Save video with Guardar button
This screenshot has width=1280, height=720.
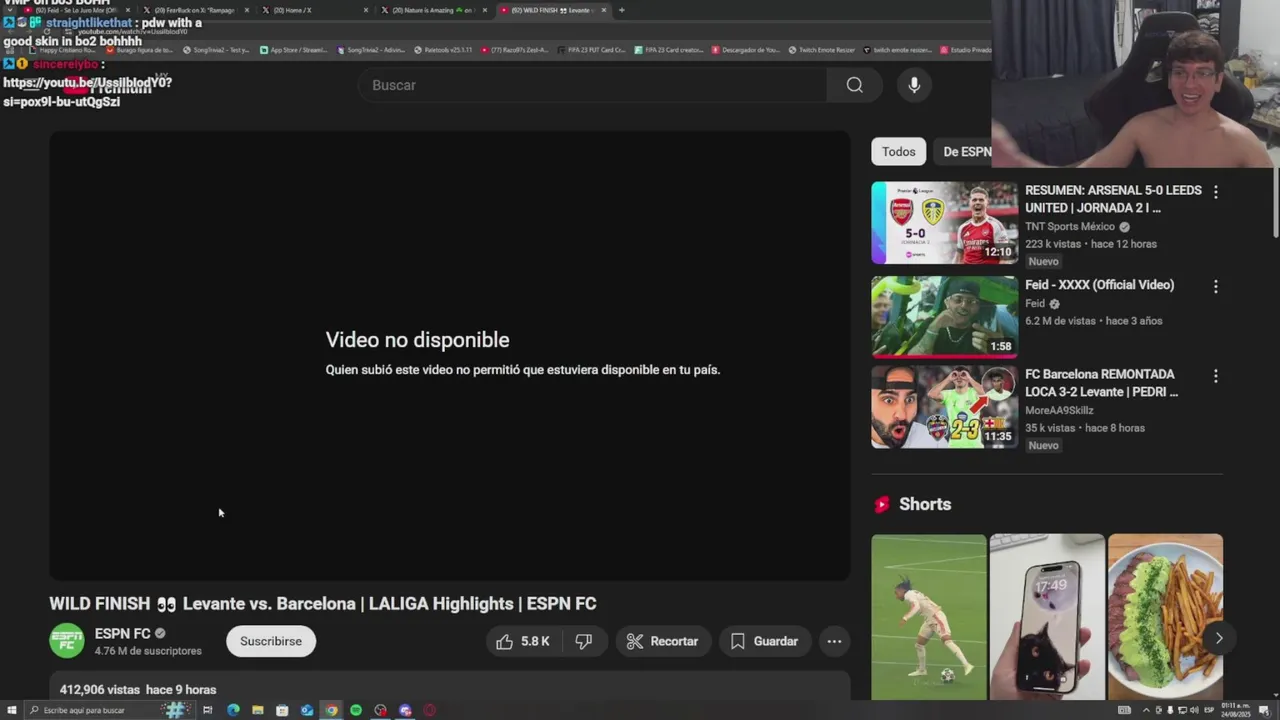pyautogui.click(x=765, y=641)
